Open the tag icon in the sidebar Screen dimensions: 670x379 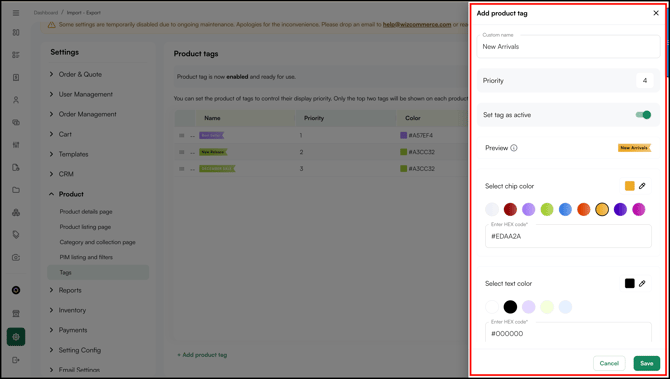(x=16, y=235)
